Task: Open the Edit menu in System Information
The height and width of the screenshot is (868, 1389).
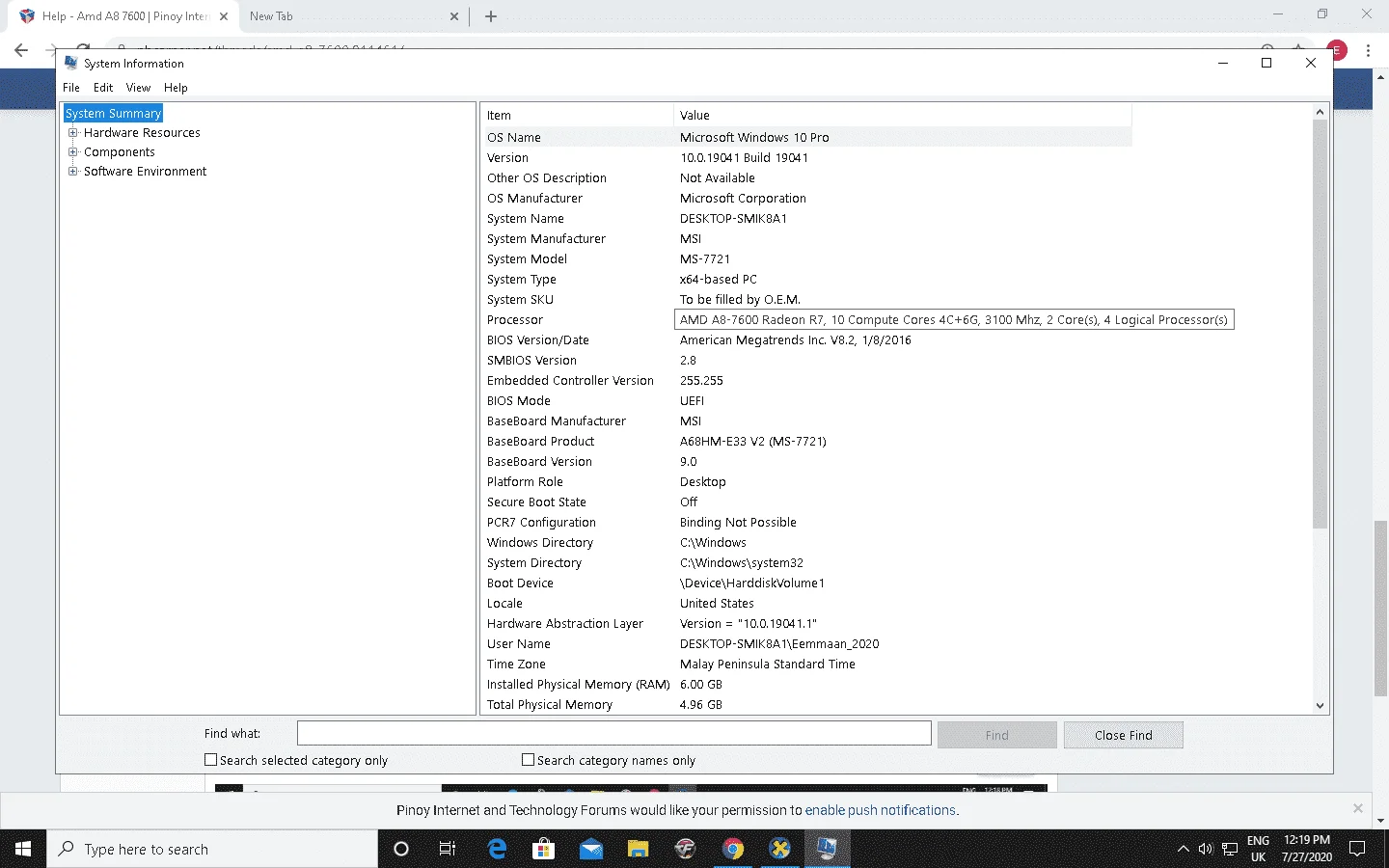Action: [103, 88]
